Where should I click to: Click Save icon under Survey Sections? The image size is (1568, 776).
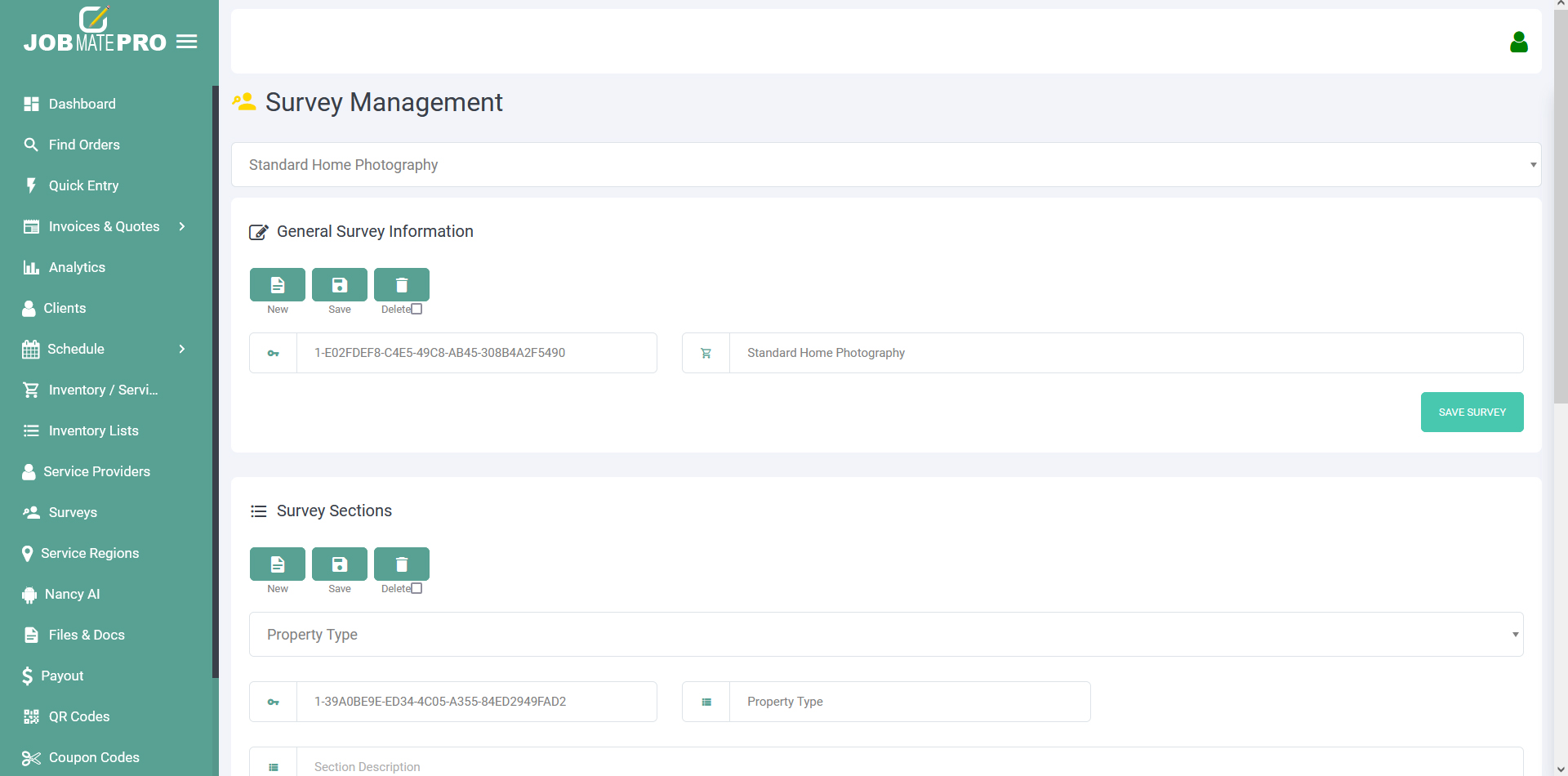pyautogui.click(x=340, y=564)
